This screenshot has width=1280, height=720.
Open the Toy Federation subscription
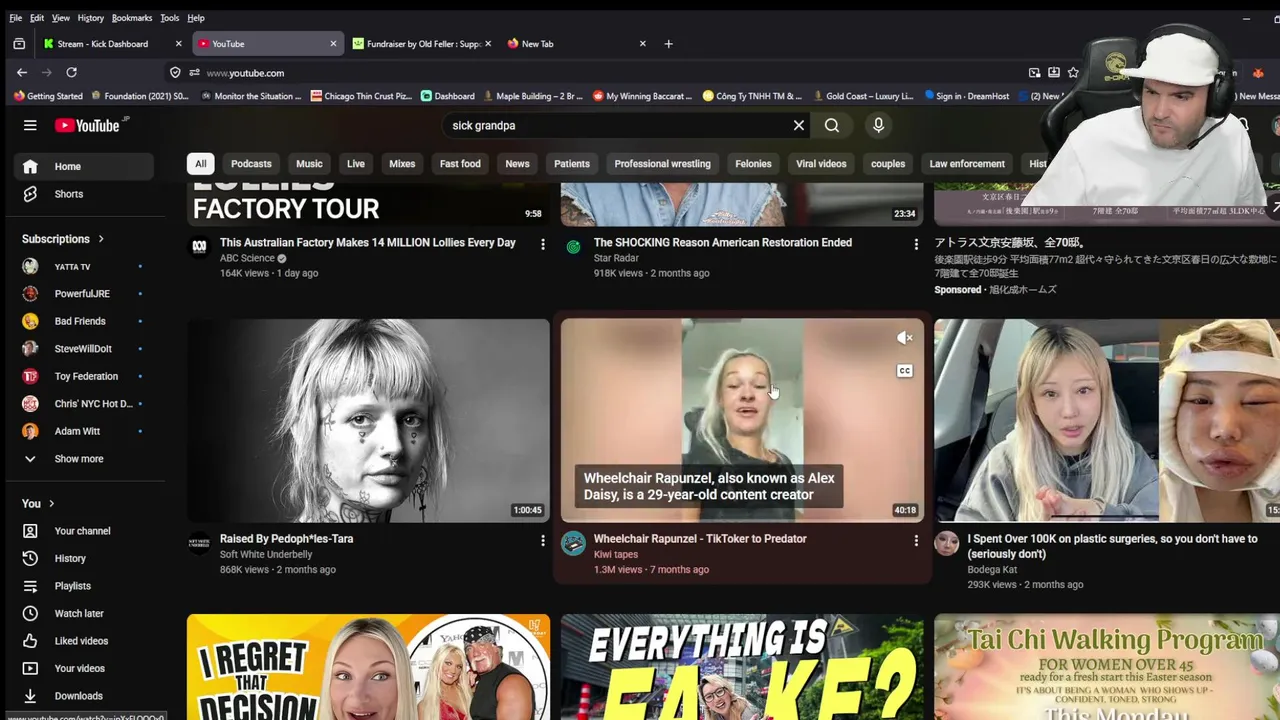click(83, 376)
